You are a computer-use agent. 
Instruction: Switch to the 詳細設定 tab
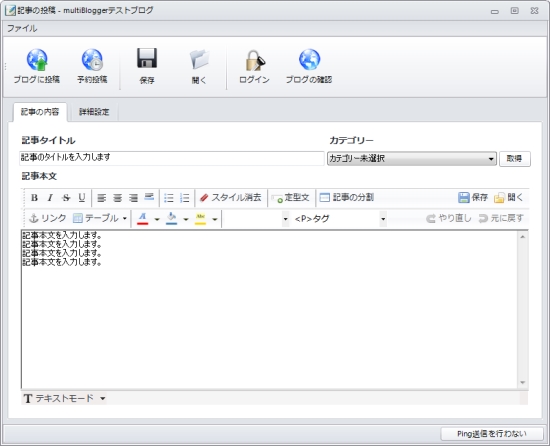coord(94,112)
